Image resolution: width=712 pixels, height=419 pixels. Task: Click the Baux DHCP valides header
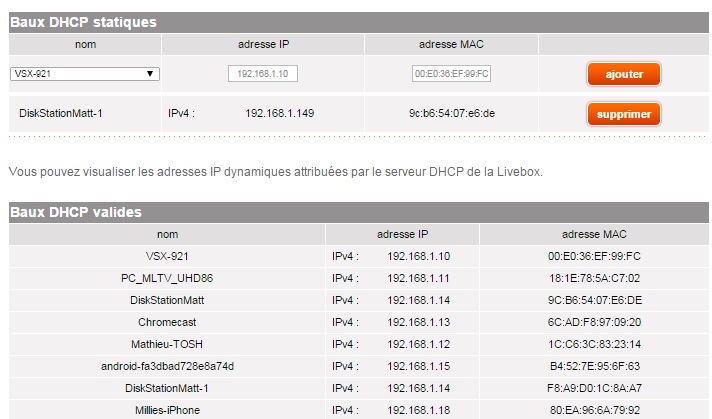coord(76,212)
